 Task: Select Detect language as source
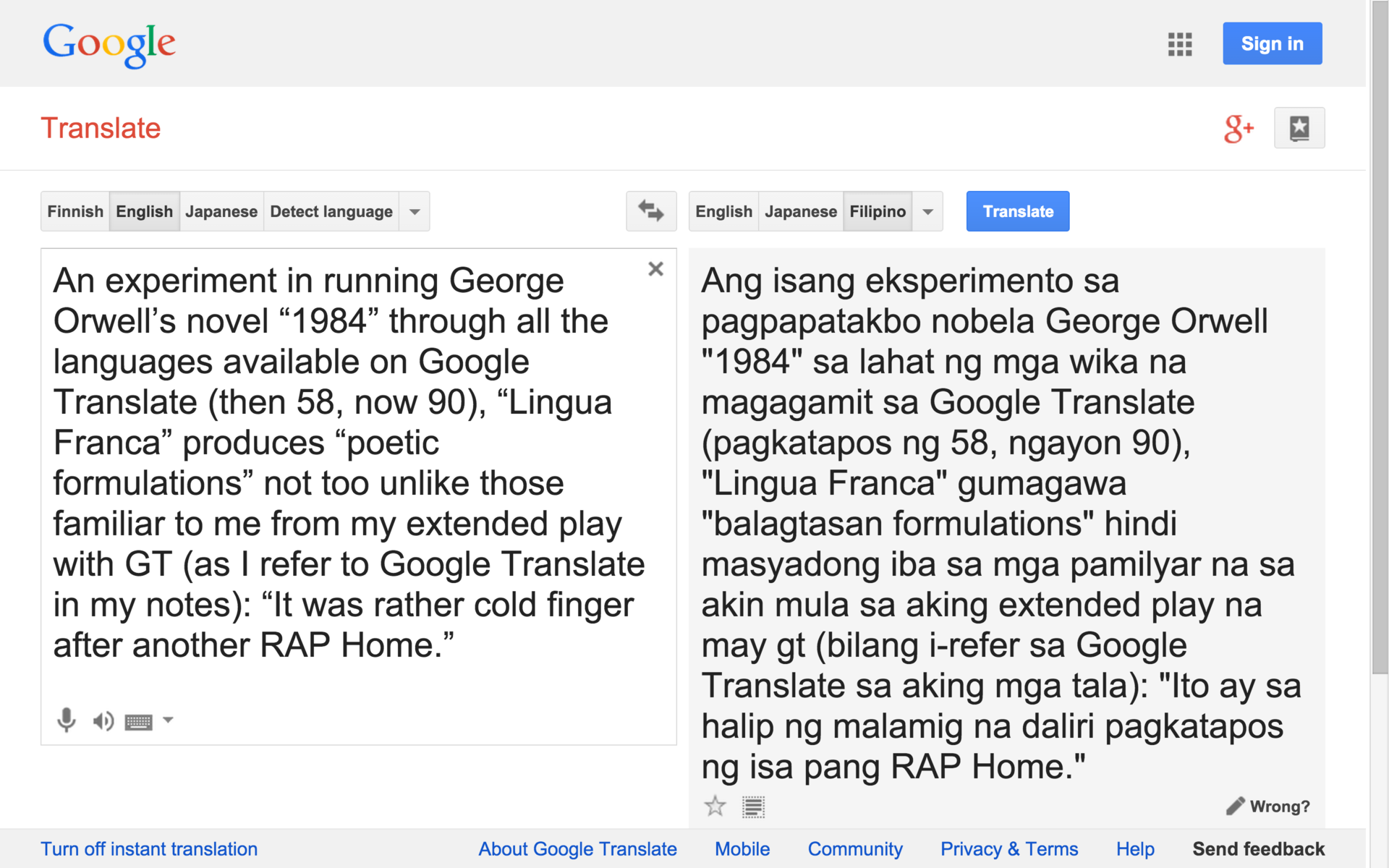[331, 211]
